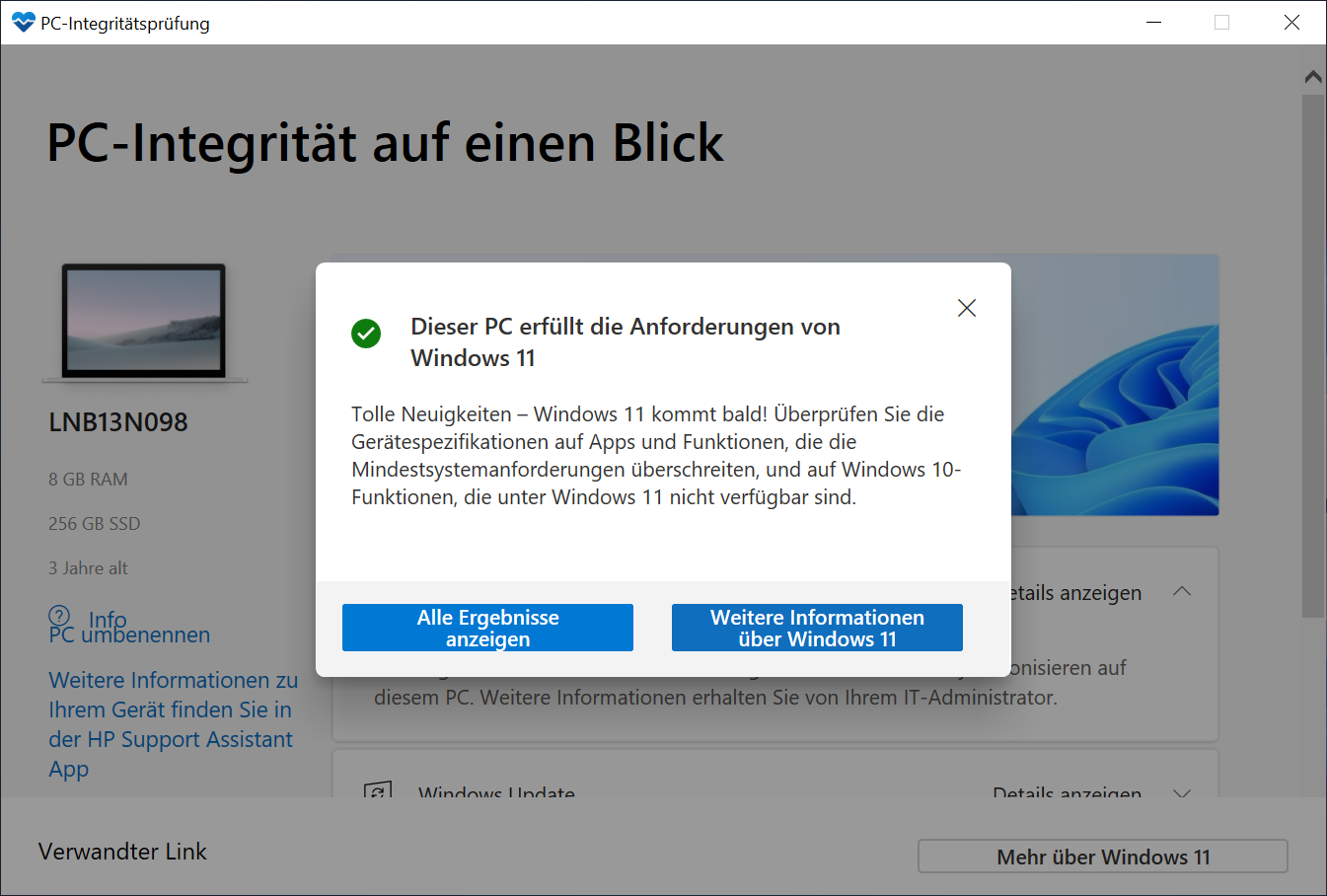This screenshot has width=1327, height=896.
Task: Select the 'PC umbenennen' link
Action: [x=129, y=636]
